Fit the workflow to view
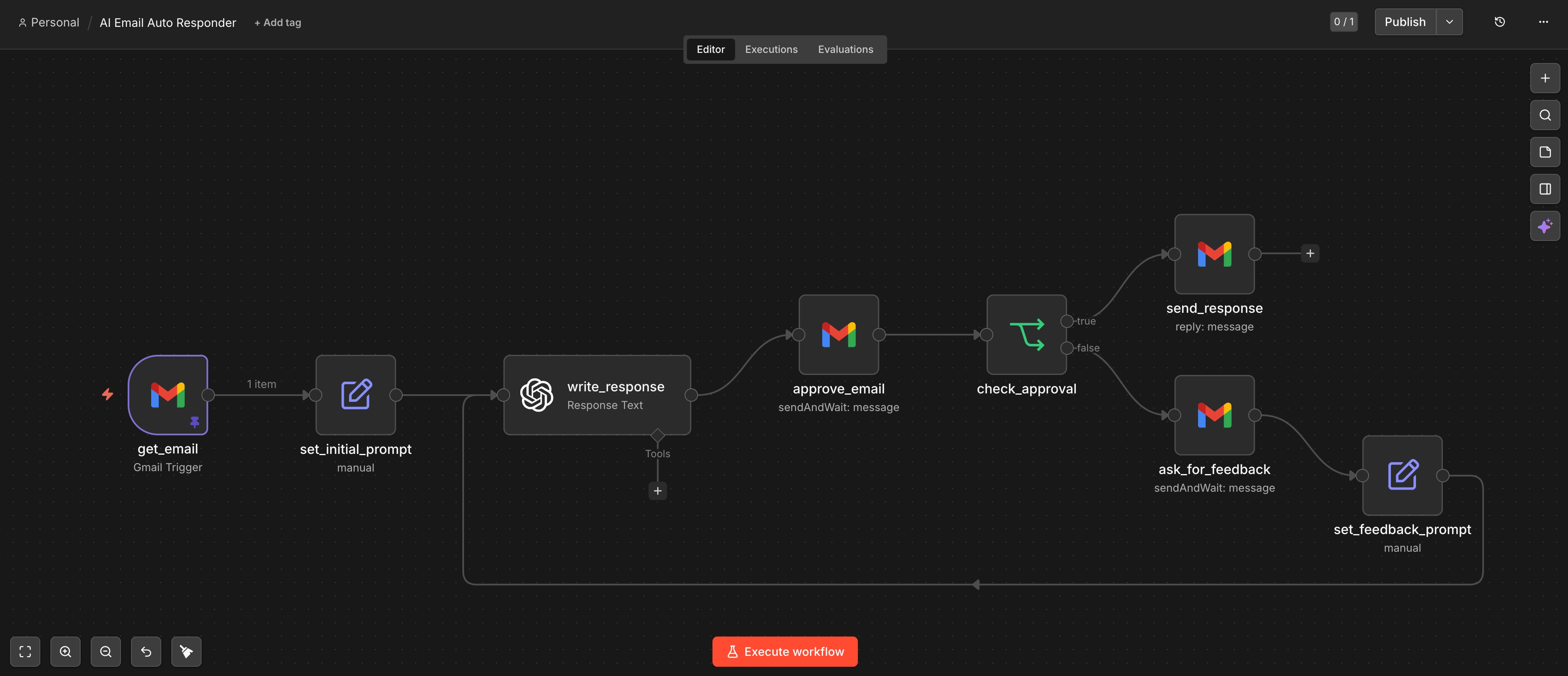The image size is (1568, 676). coord(25,652)
